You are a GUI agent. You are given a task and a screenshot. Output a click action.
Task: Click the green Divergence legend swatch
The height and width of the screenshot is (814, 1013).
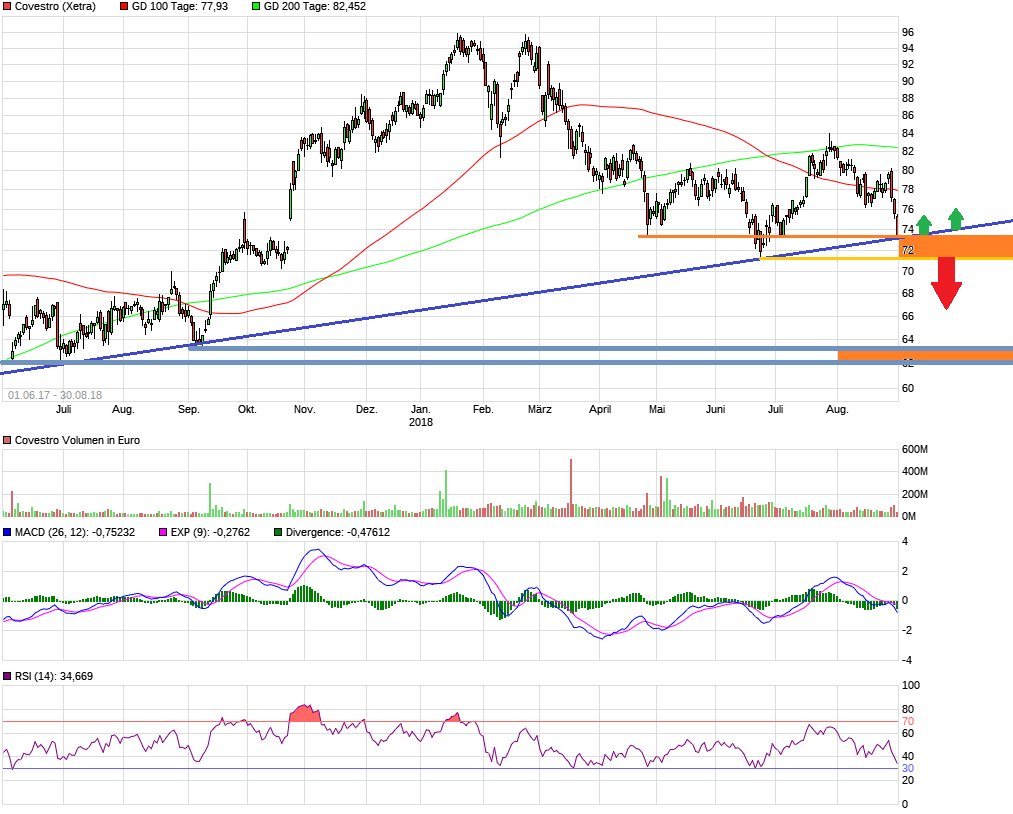(x=278, y=532)
